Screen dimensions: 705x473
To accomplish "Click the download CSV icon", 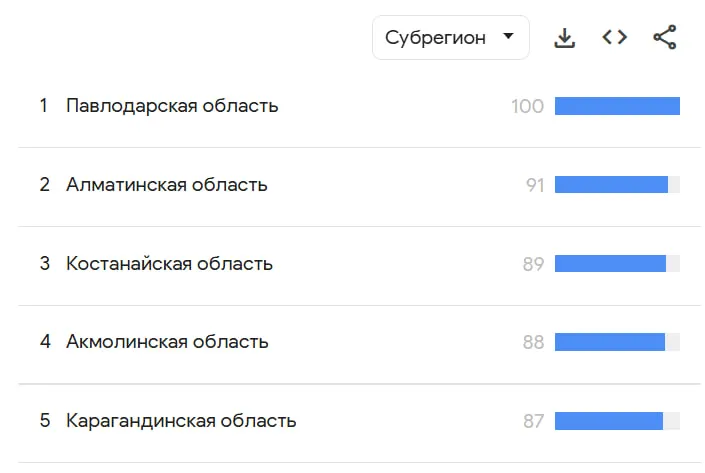I will pyautogui.click(x=565, y=38).
